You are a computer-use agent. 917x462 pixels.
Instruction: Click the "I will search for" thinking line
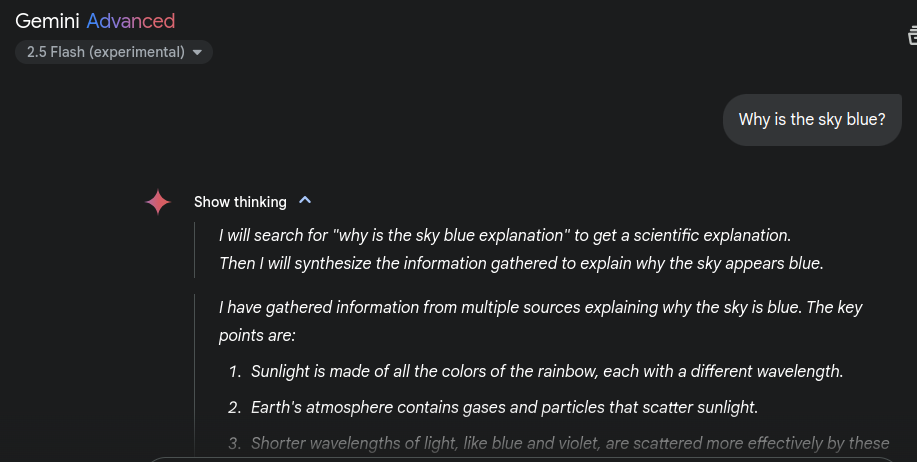coord(505,235)
